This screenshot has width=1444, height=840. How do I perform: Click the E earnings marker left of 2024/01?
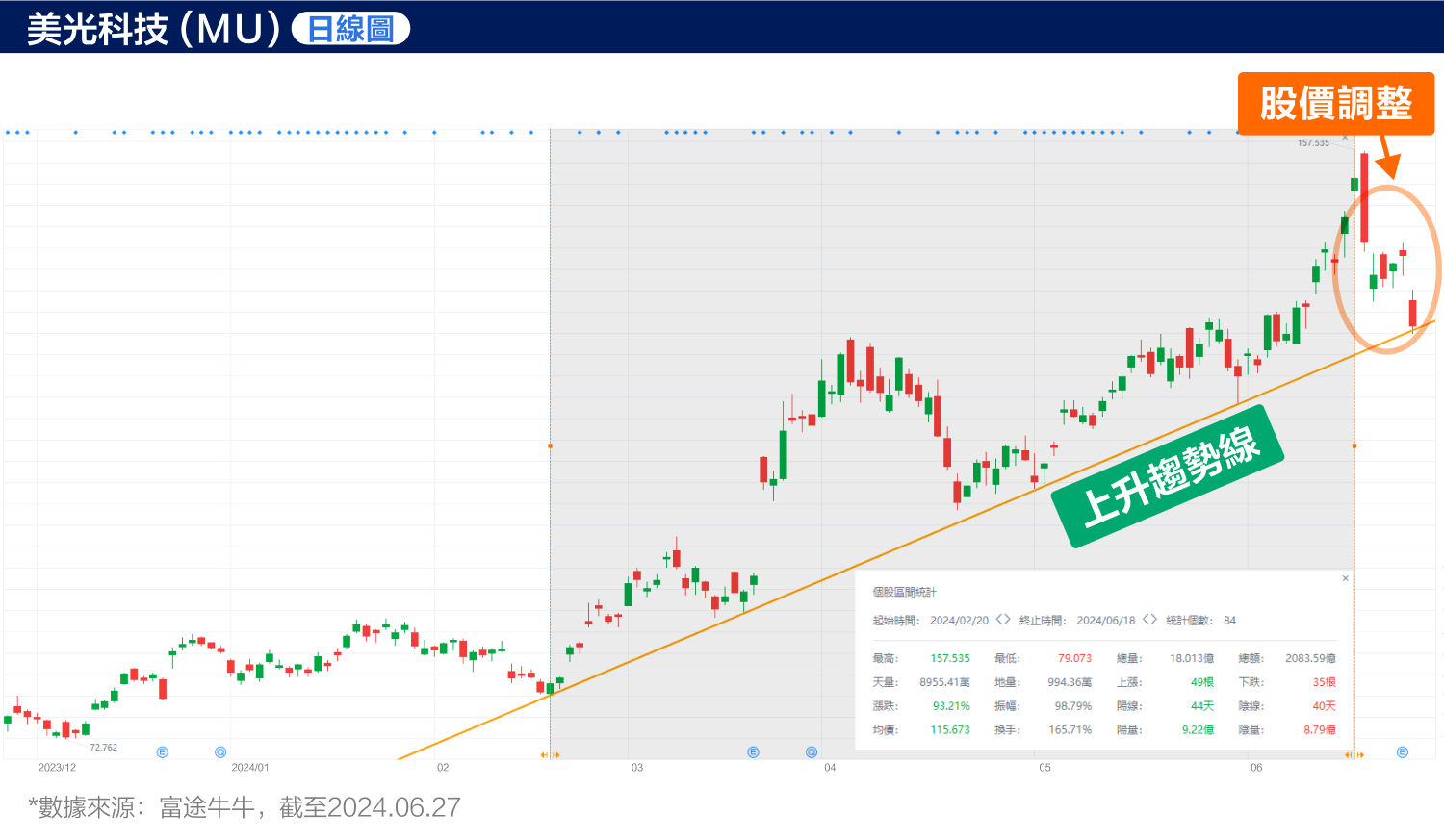(x=162, y=752)
